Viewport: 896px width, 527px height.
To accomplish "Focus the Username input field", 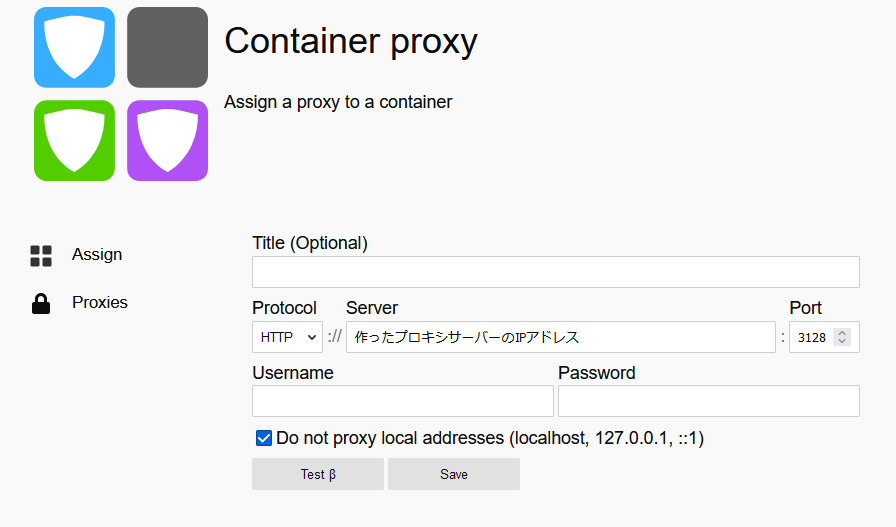I will click(x=403, y=401).
